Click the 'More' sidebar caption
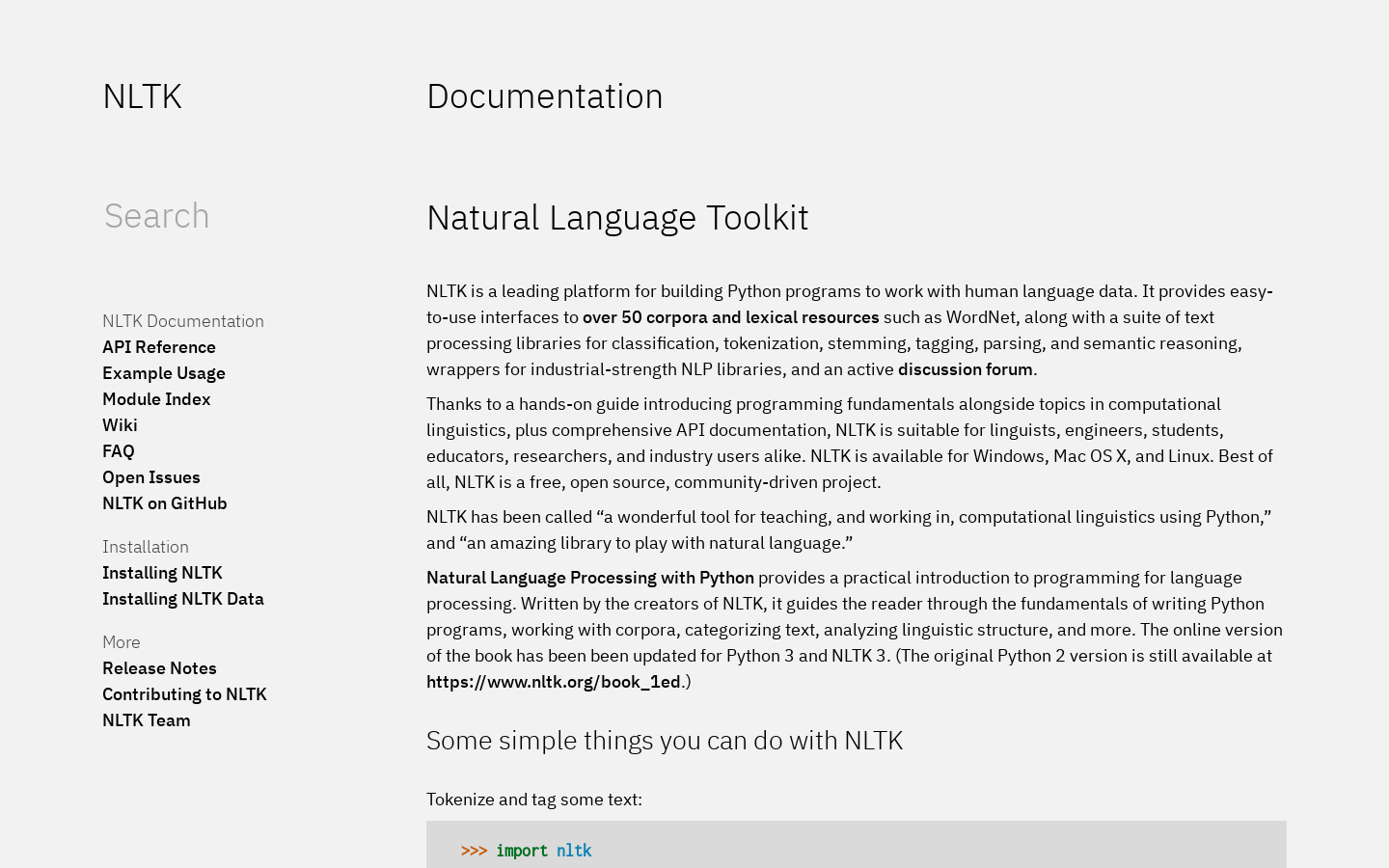 (122, 642)
